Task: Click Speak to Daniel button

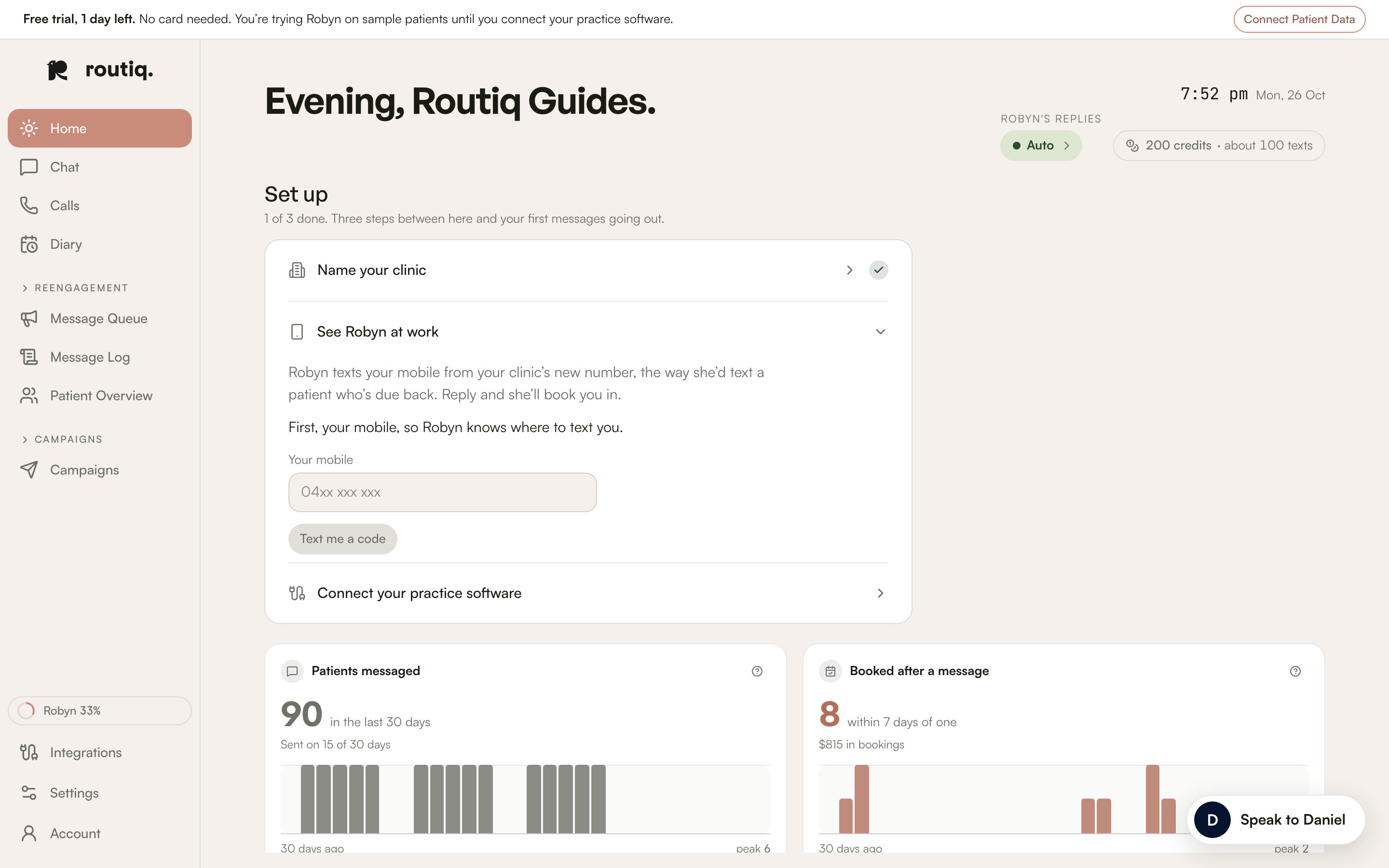Action: tap(1275, 820)
